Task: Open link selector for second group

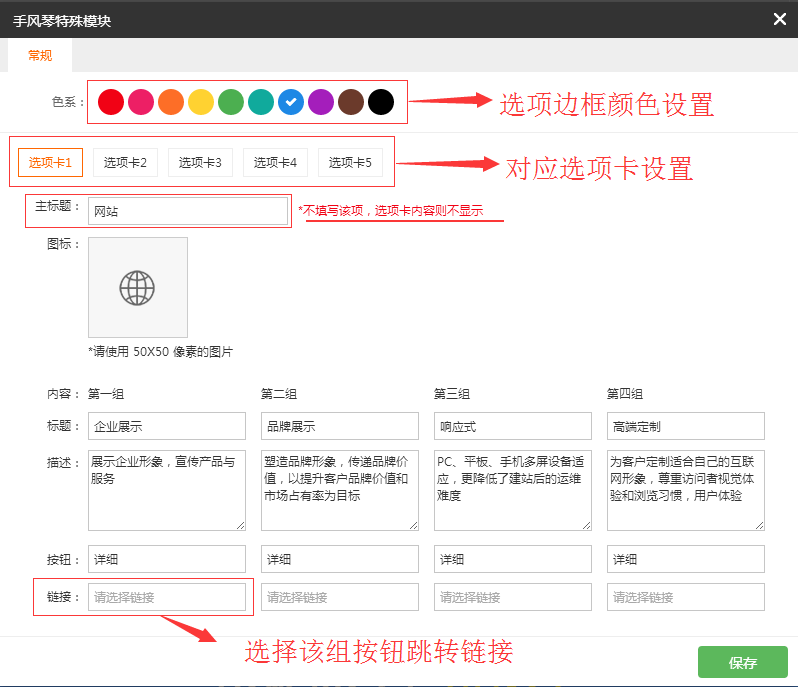Action: [x=340, y=597]
